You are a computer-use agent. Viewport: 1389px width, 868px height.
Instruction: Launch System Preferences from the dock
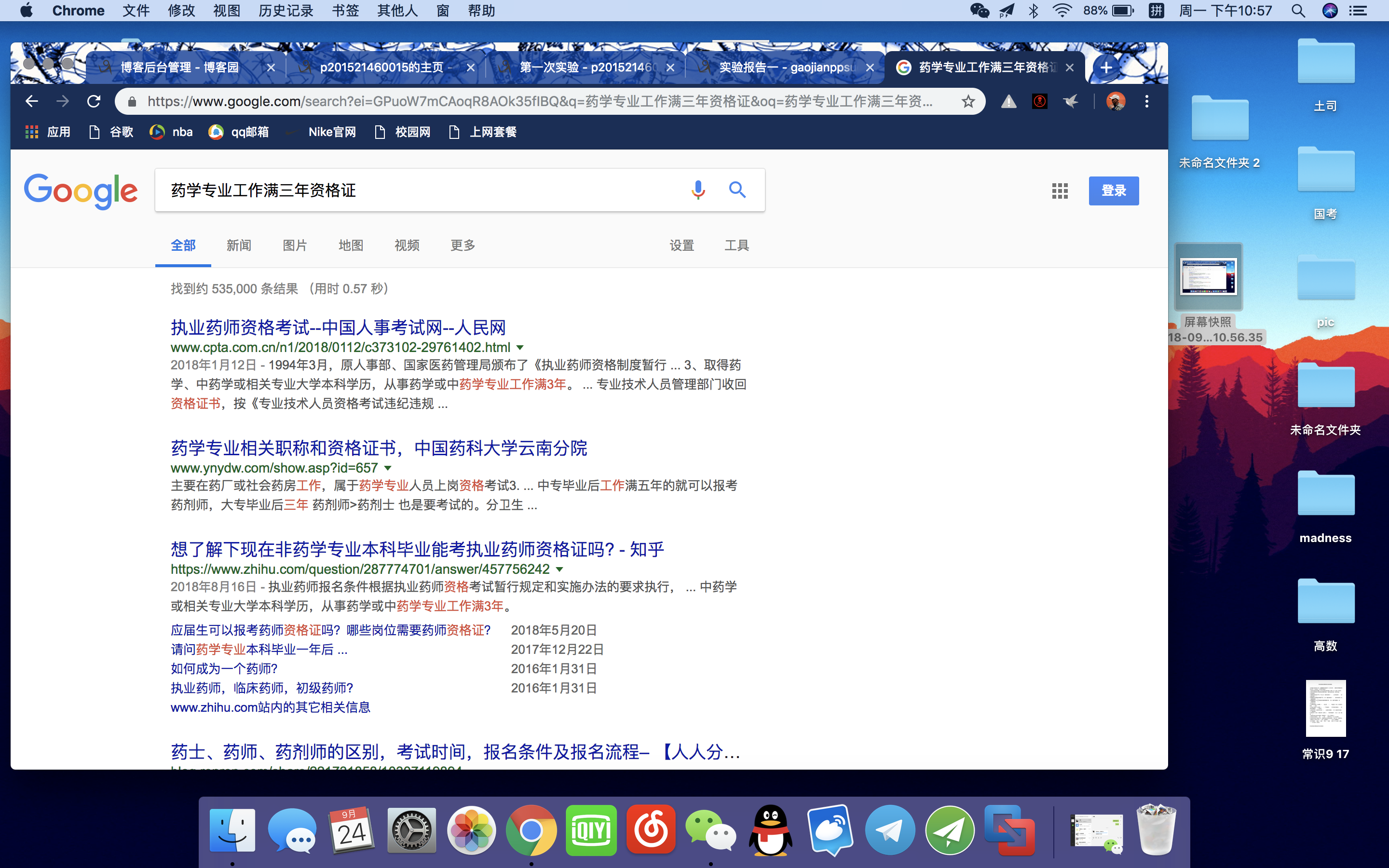pos(411,830)
